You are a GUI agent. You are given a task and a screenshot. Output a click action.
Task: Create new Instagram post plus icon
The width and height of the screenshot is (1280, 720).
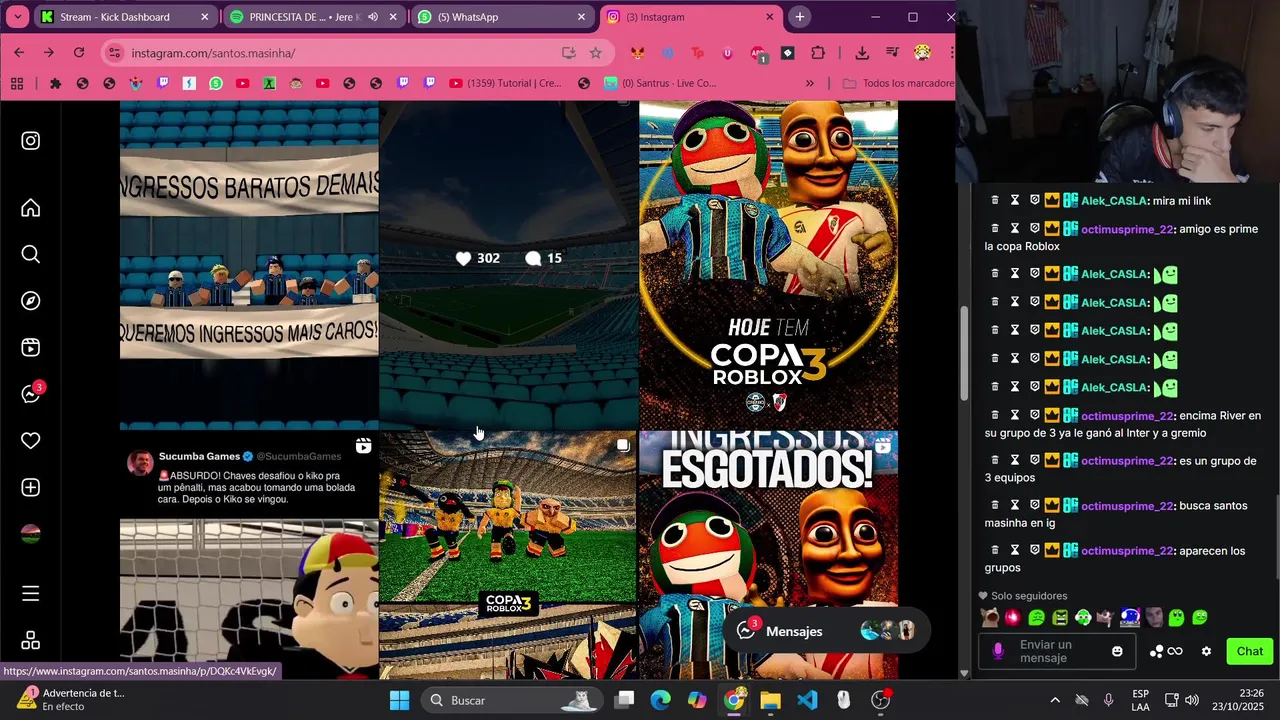[x=31, y=487]
